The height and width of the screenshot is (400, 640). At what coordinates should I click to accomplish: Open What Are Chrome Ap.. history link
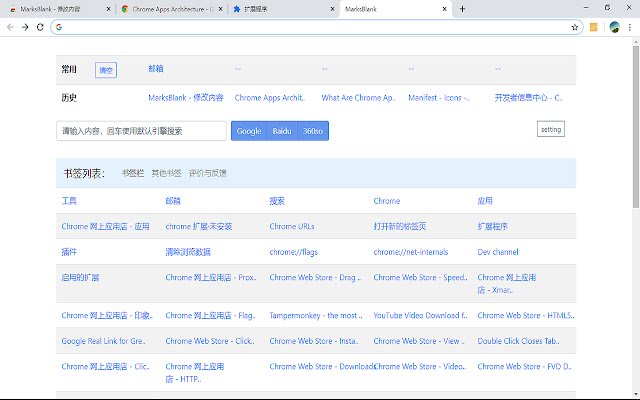(x=358, y=98)
